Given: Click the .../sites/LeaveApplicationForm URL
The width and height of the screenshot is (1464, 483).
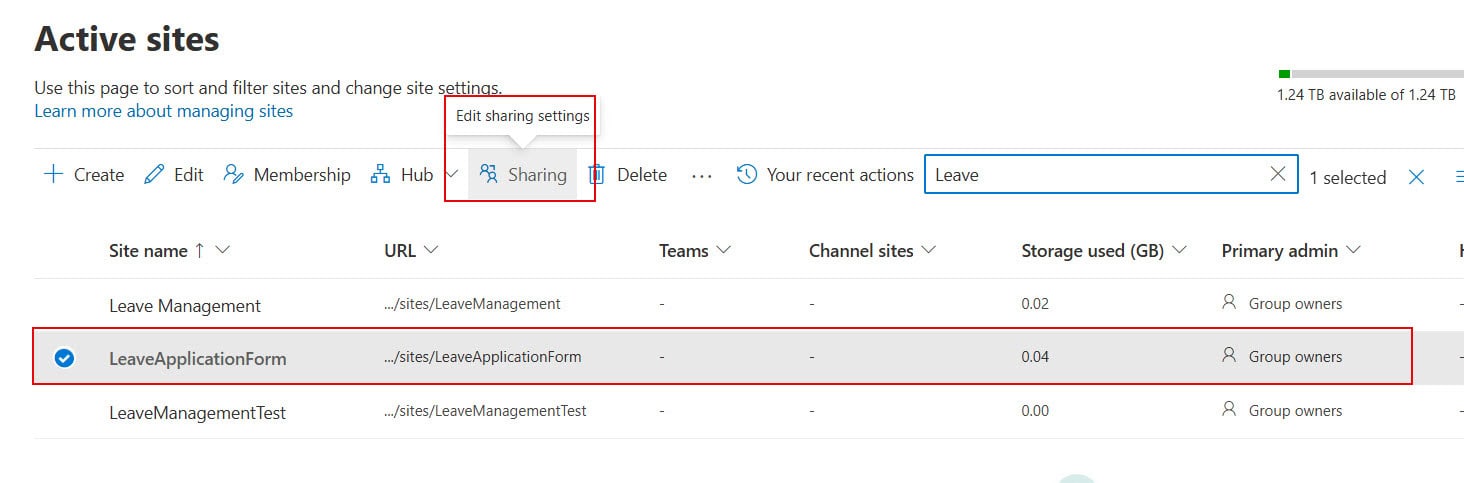Looking at the screenshot, I should point(482,356).
